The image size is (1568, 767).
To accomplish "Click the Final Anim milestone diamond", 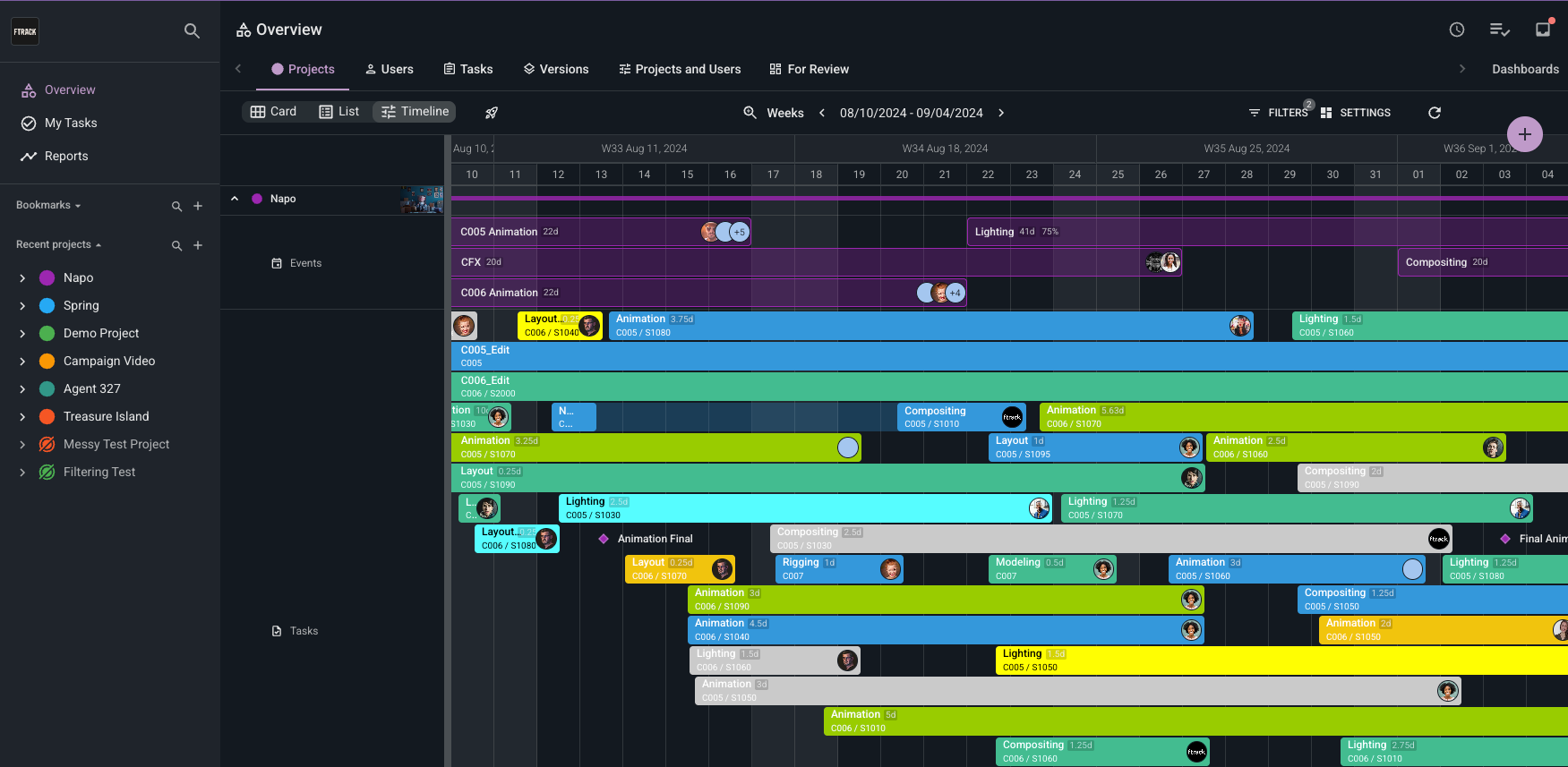I will coord(1505,539).
